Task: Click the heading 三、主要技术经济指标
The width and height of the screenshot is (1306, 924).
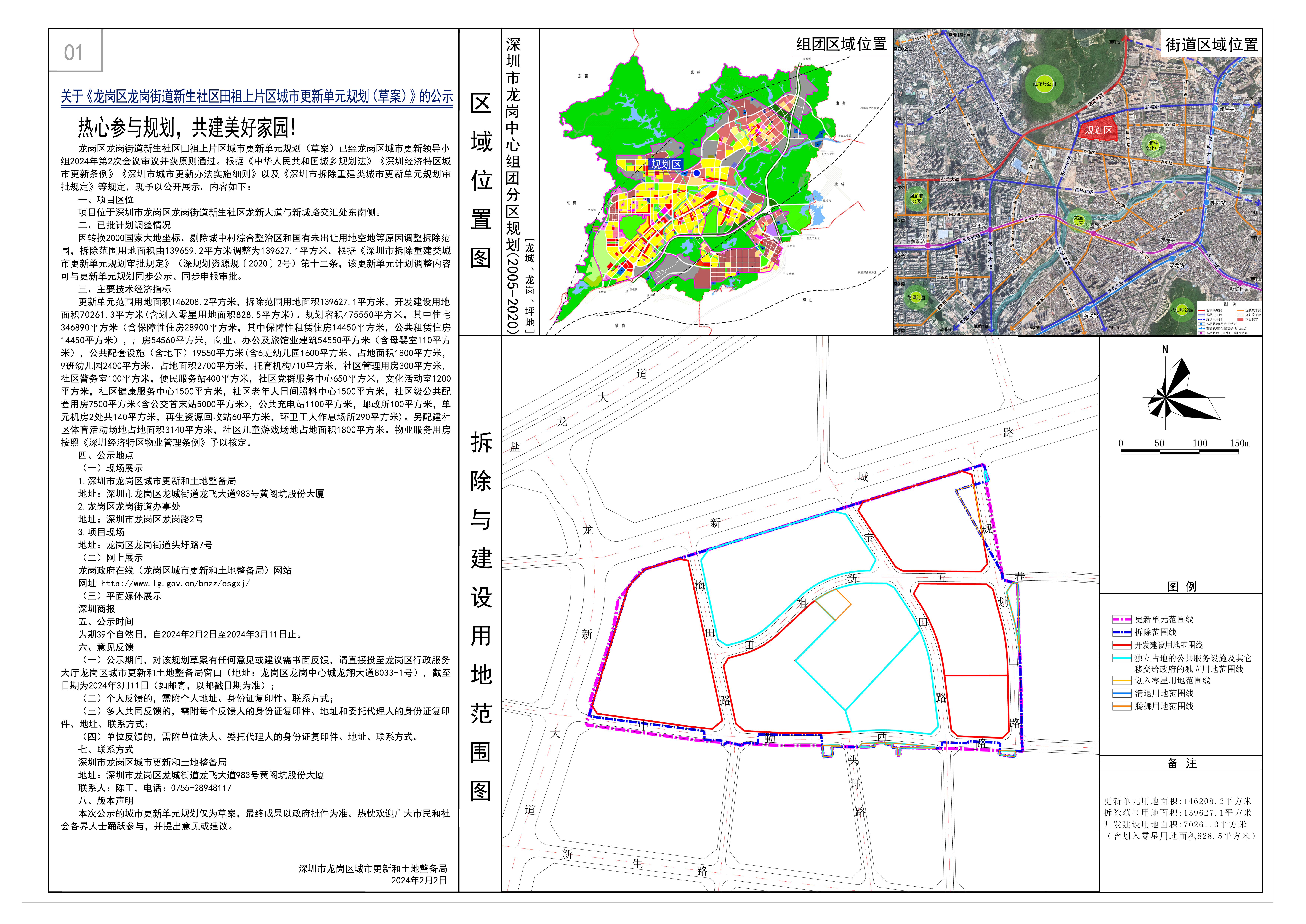Action: click(125, 289)
